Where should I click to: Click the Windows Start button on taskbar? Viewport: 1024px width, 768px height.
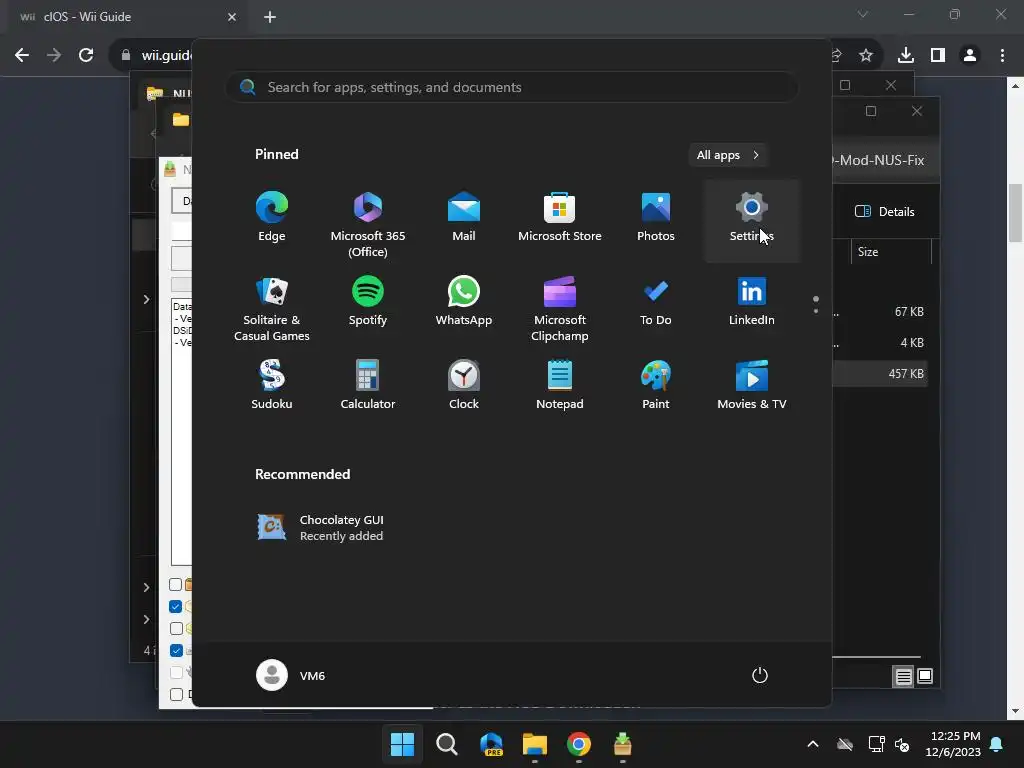tap(402, 744)
